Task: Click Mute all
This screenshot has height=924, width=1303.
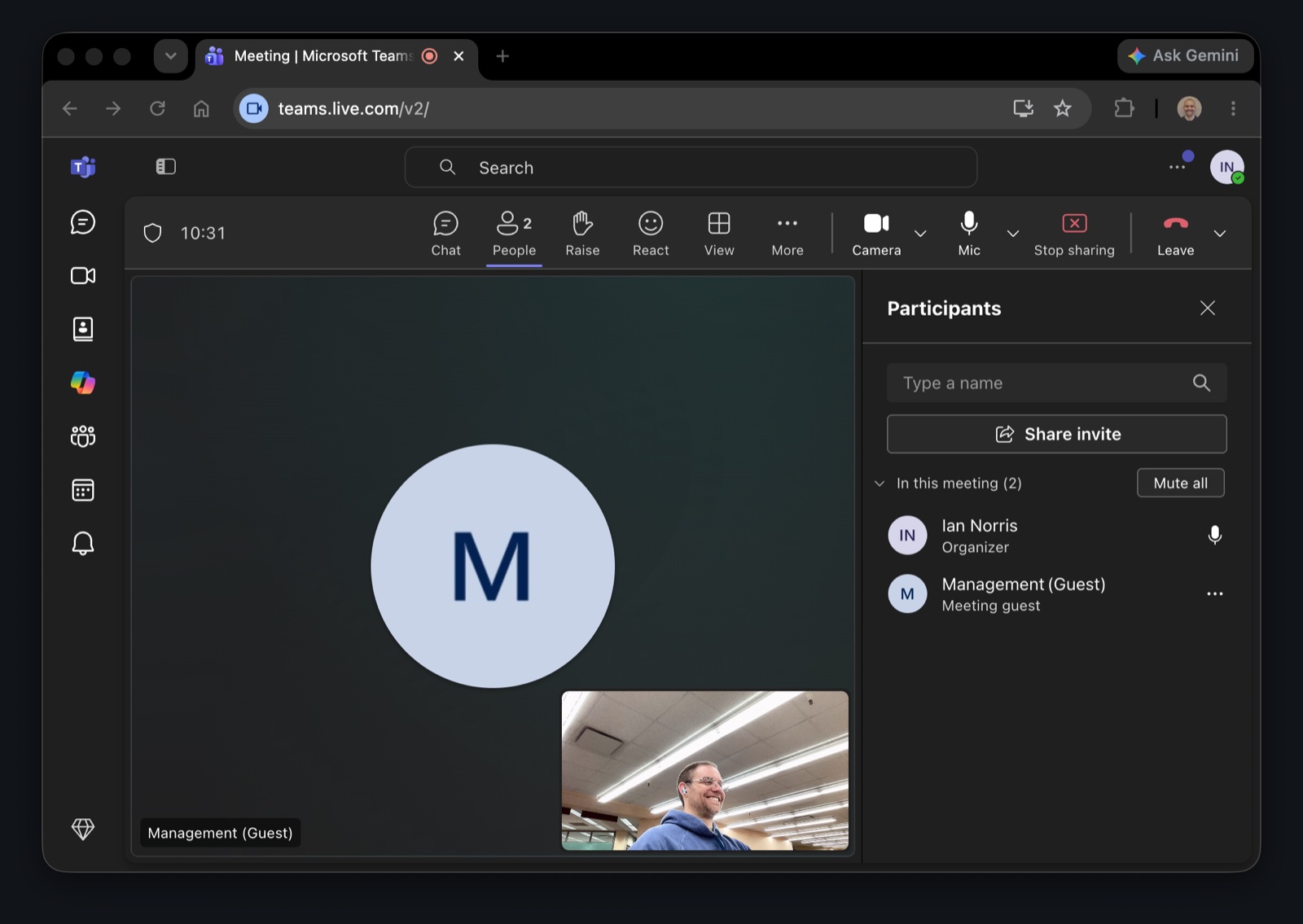Action: coord(1181,483)
